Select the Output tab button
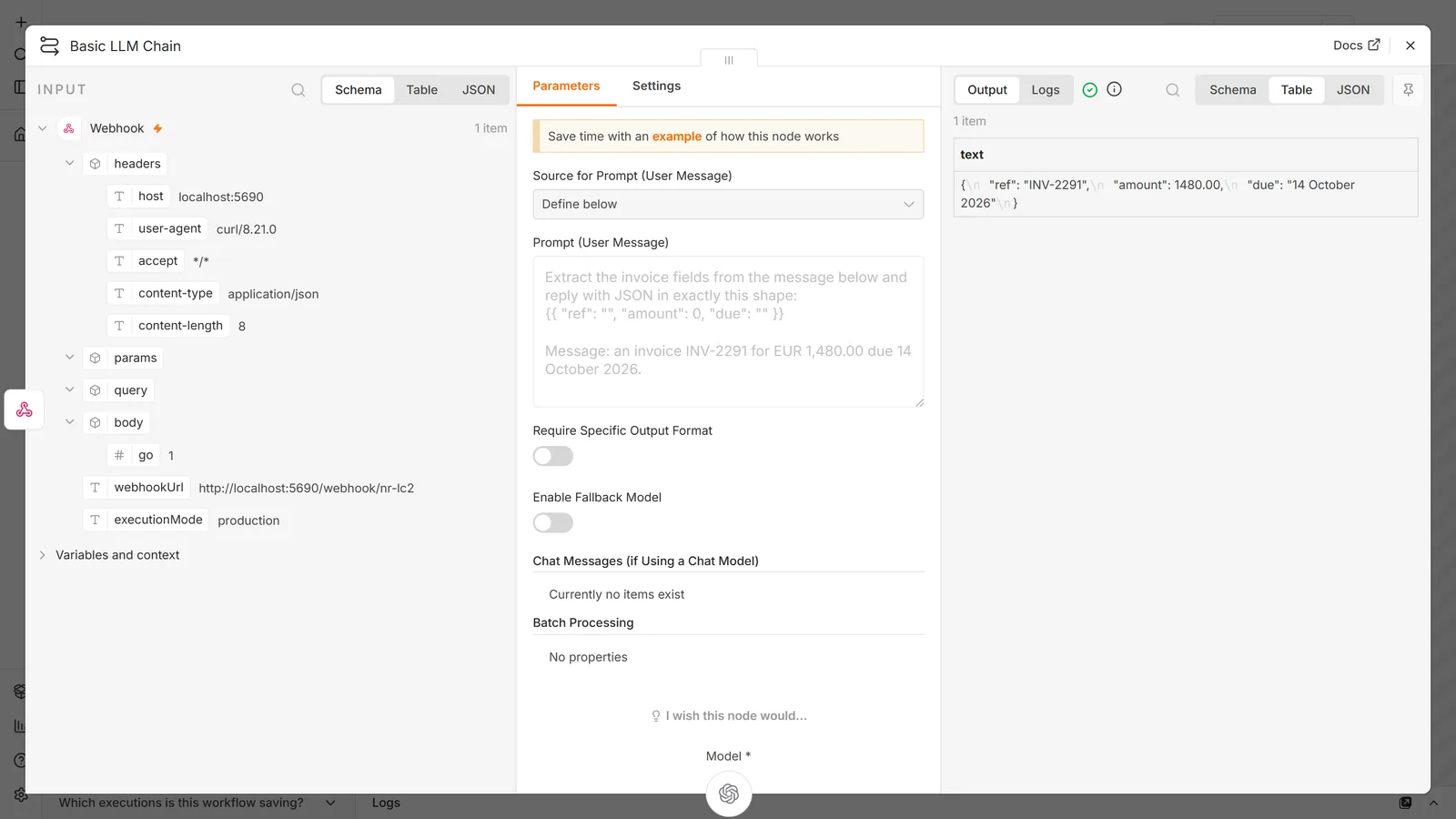The width and height of the screenshot is (1456, 819). pyautogui.click(x=986, y=90)
